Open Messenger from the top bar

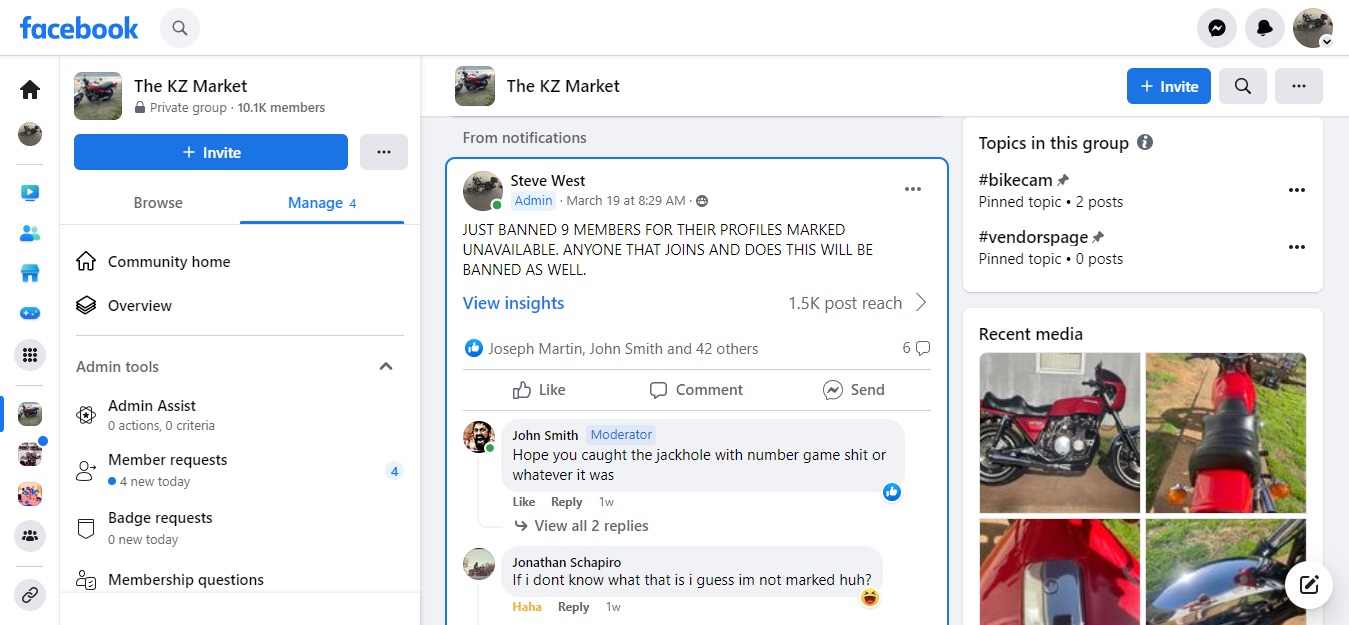(1216, 28)
